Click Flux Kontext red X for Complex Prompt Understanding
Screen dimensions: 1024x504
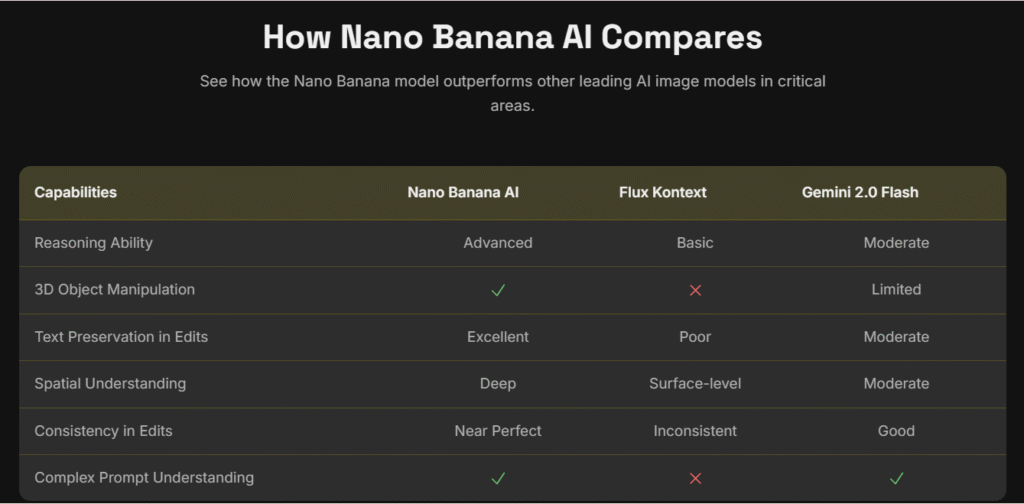pos(696,479)
